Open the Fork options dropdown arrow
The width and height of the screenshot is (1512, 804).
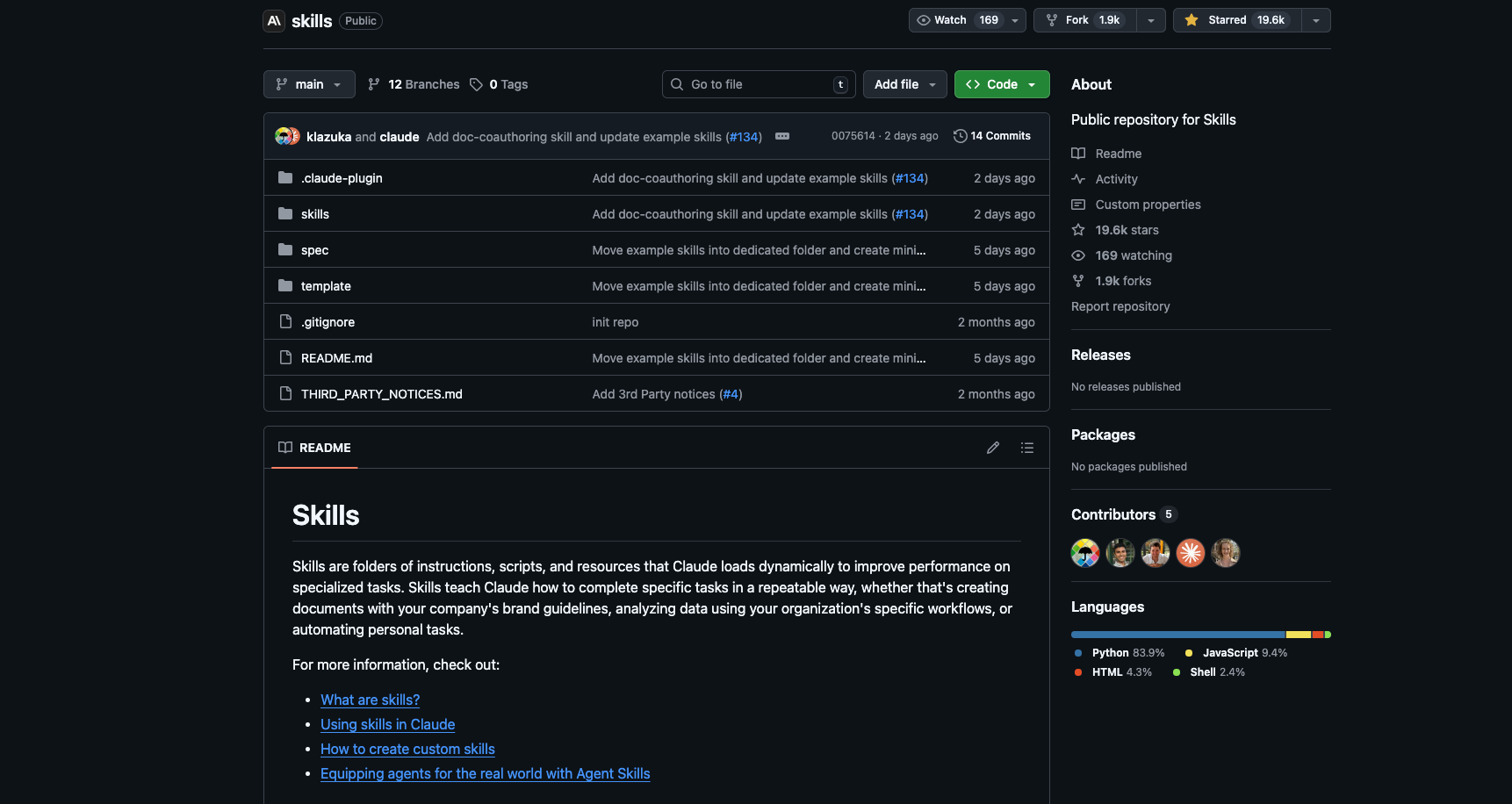pyautogui.click(x=1150, y=20)
